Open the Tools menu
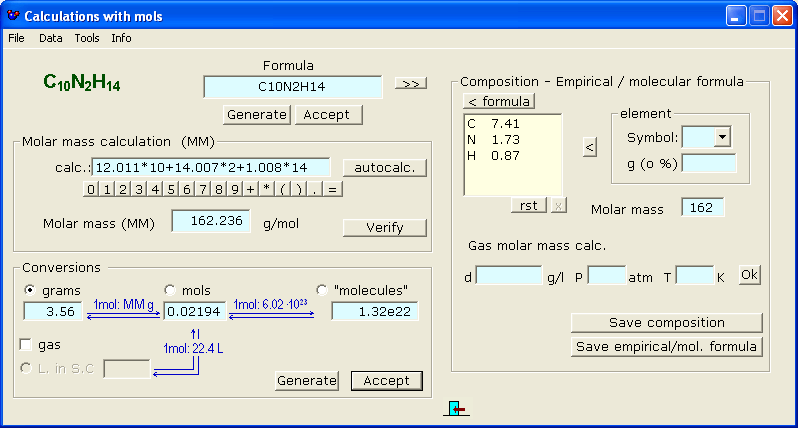Viewport: 798px width, 428px height. pyautogui.click(x=87, y=38)
